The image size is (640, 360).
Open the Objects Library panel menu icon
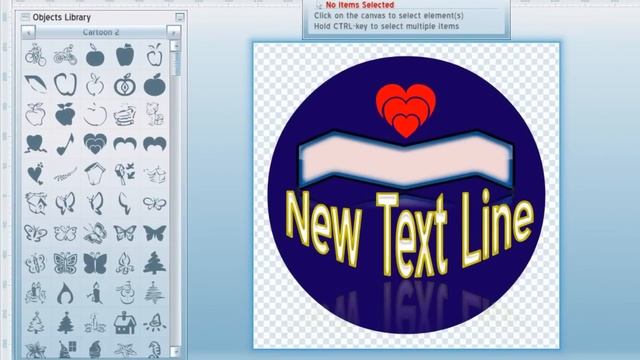[x=25, y=17]
